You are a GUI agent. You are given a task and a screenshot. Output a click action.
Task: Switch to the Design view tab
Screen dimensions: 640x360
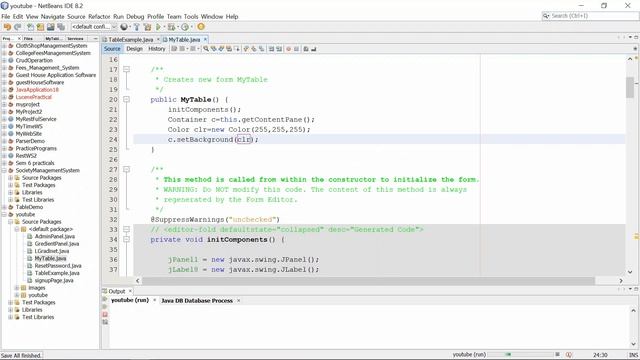tap(134, 49)
